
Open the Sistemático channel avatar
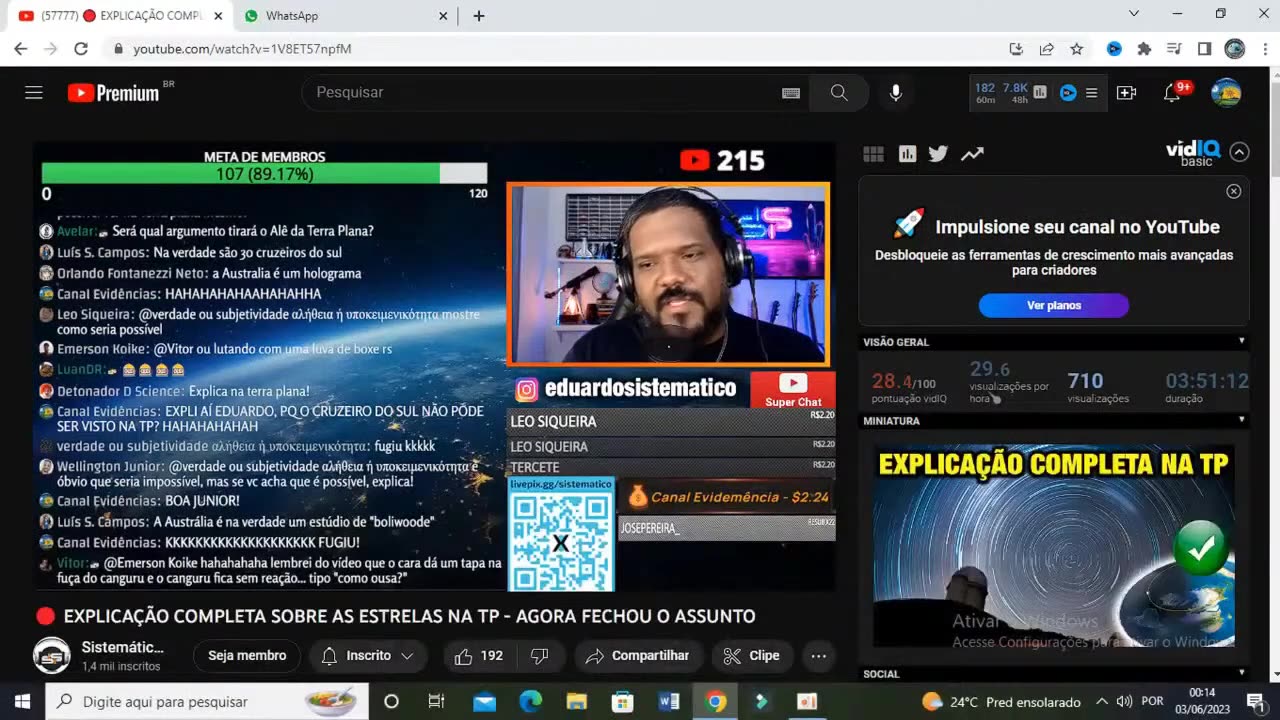52,655
